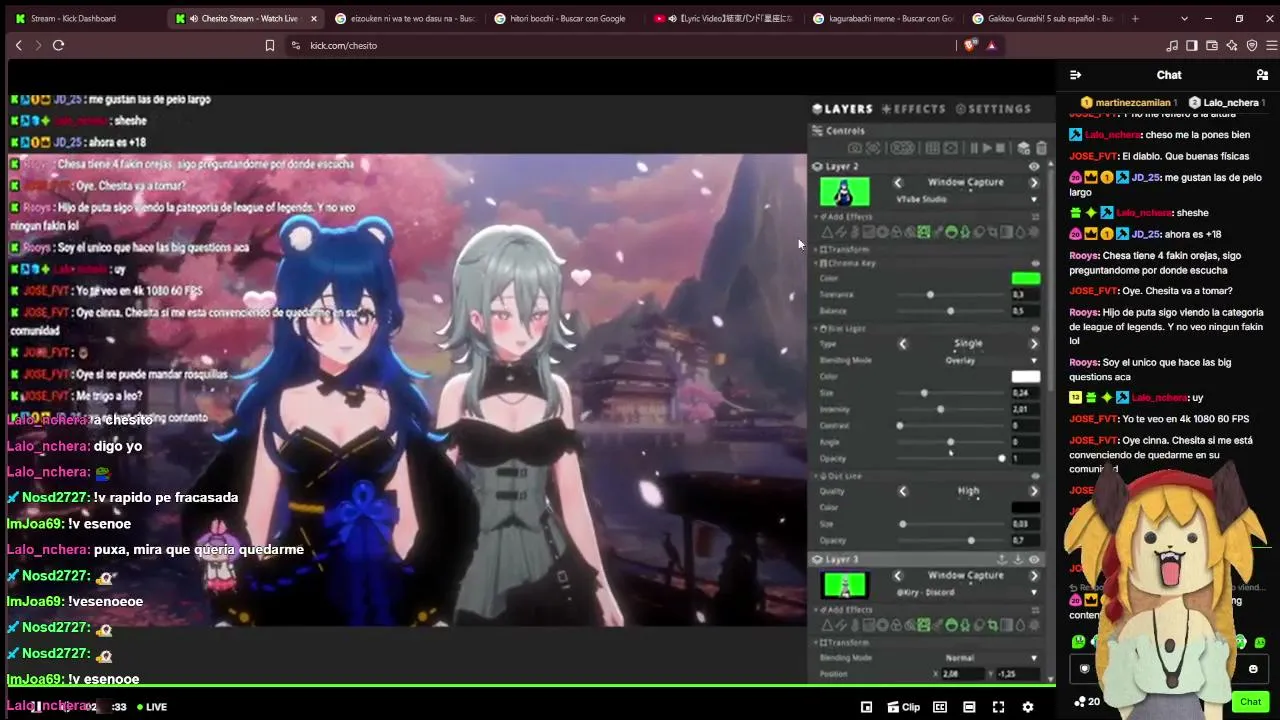Viewport: 1280px width, 720px height.
Task: Click the Rim Light white color swatch
Action: (x=1026, y=377)
